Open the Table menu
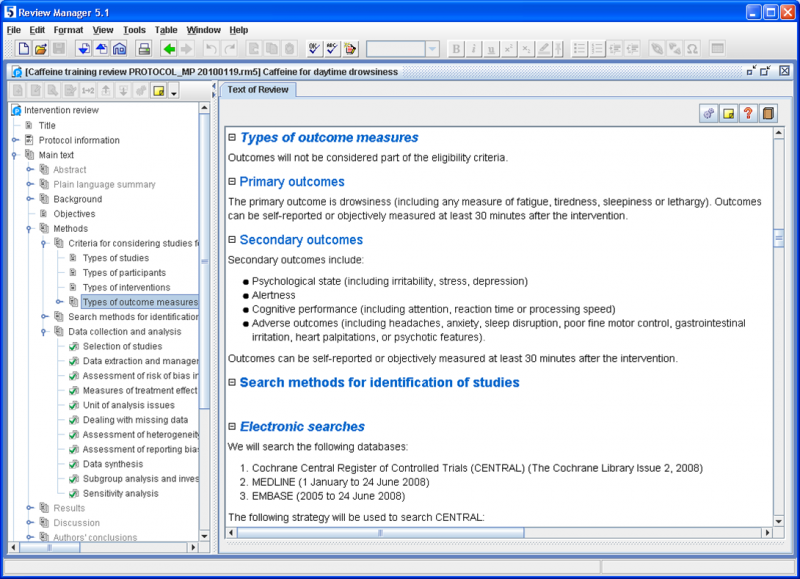This screenshot has height=579, width=800. click(x=166, y=30)
